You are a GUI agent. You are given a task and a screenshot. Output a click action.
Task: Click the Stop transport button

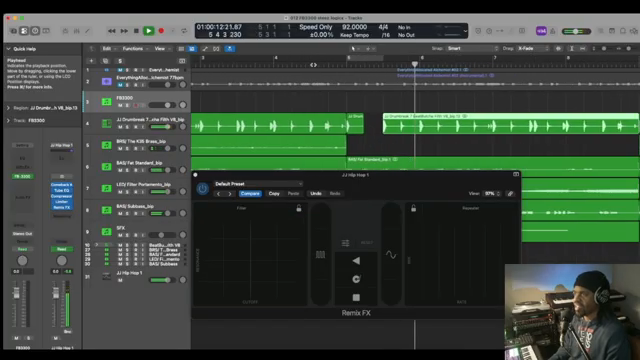point(136,31)
